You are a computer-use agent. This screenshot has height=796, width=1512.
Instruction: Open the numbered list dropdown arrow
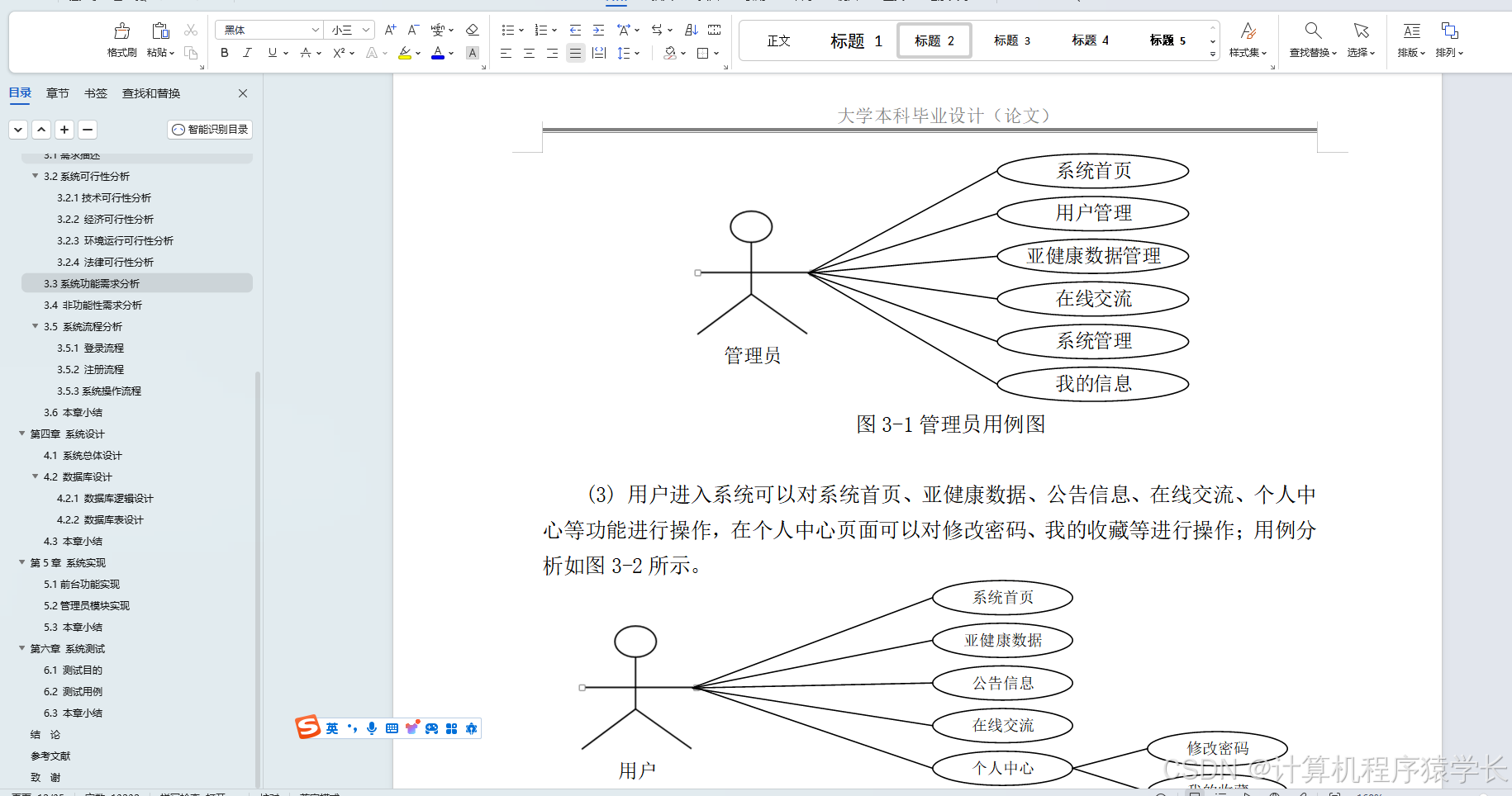(x=554, y=31)
